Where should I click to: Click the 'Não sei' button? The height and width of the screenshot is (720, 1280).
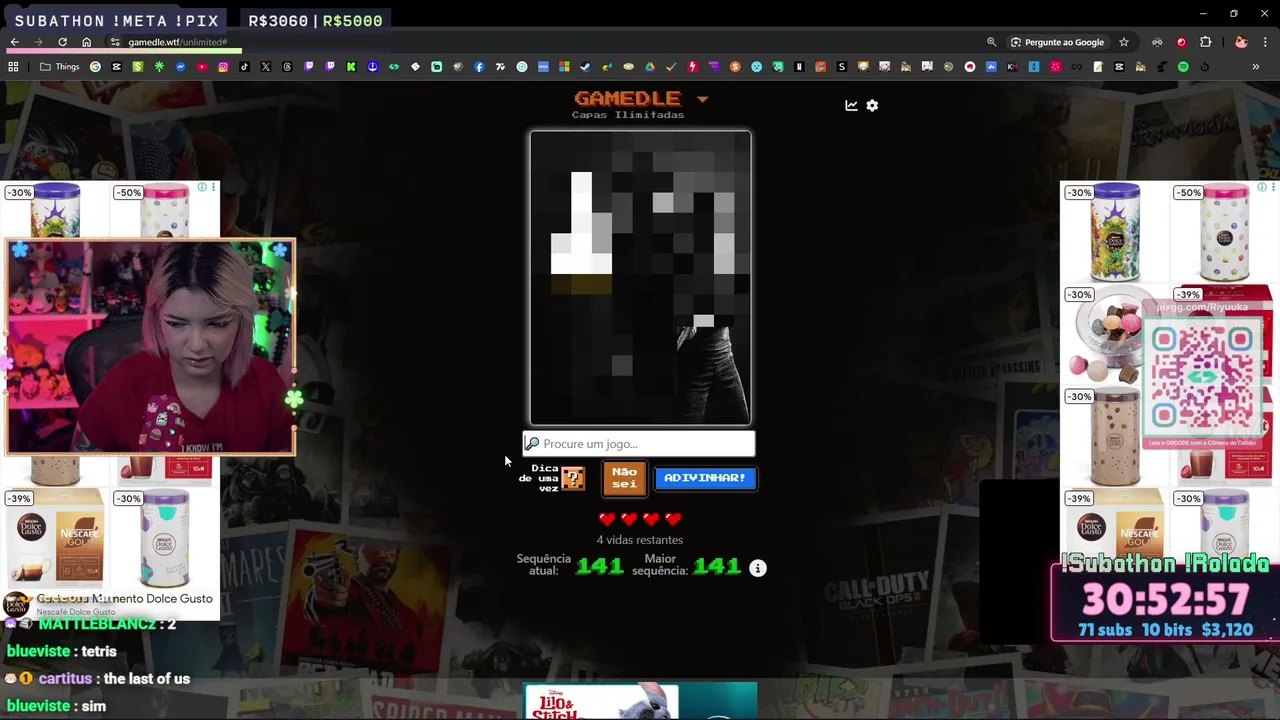coord(624,478)
